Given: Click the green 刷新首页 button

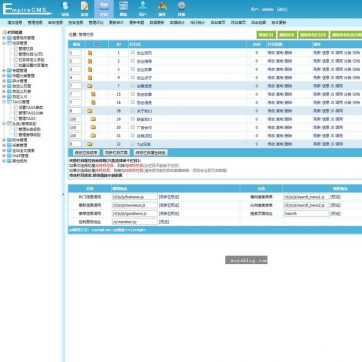Looking at the screenshot, I should pos(287,35).
